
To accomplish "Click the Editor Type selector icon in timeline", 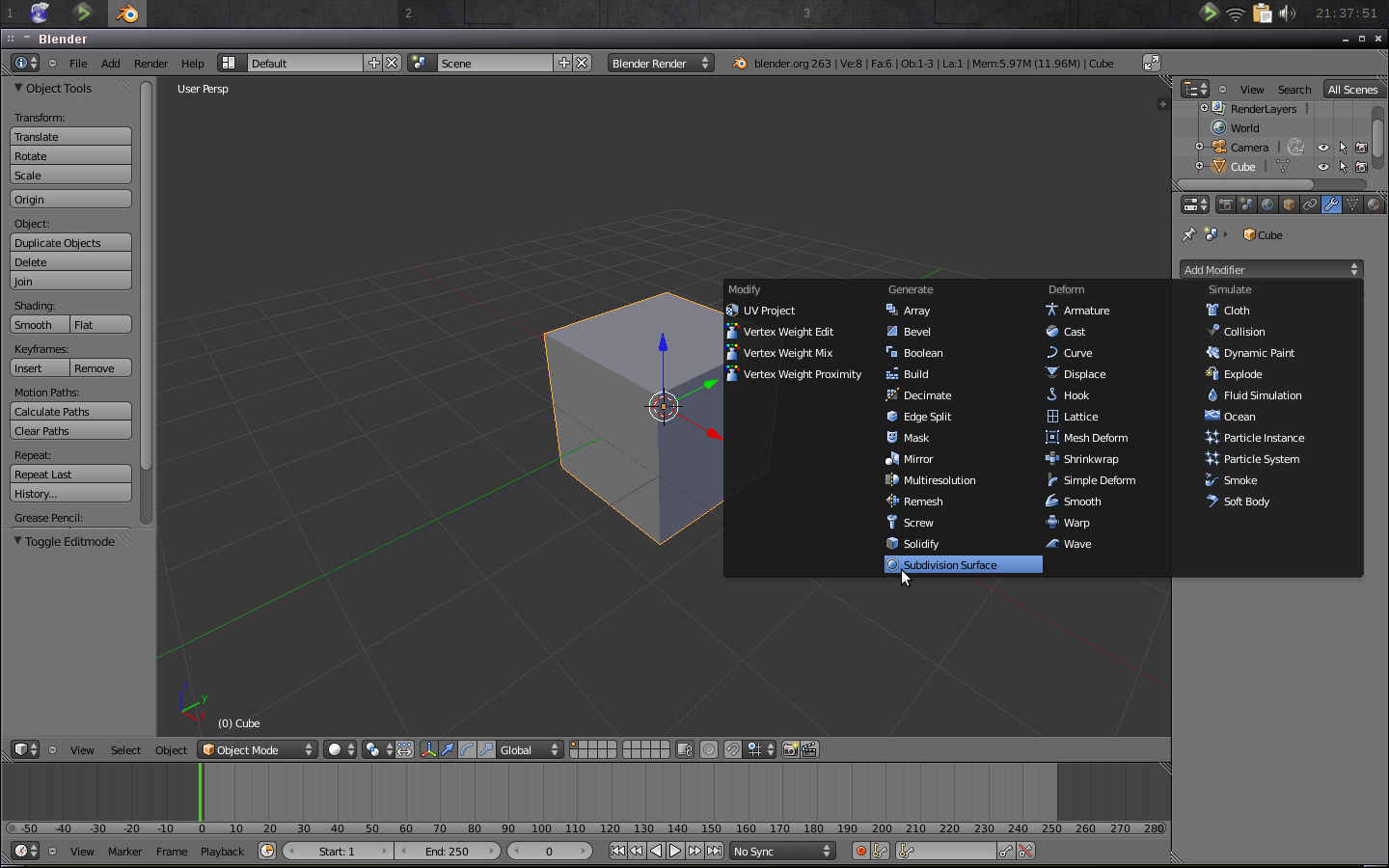I will (21, 851).
